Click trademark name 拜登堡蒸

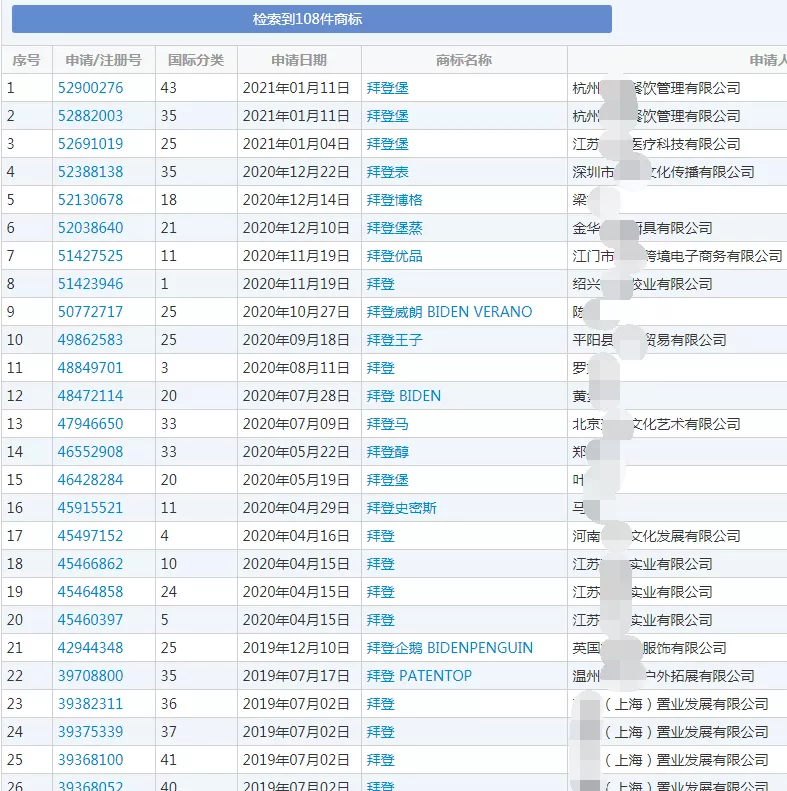395,228
